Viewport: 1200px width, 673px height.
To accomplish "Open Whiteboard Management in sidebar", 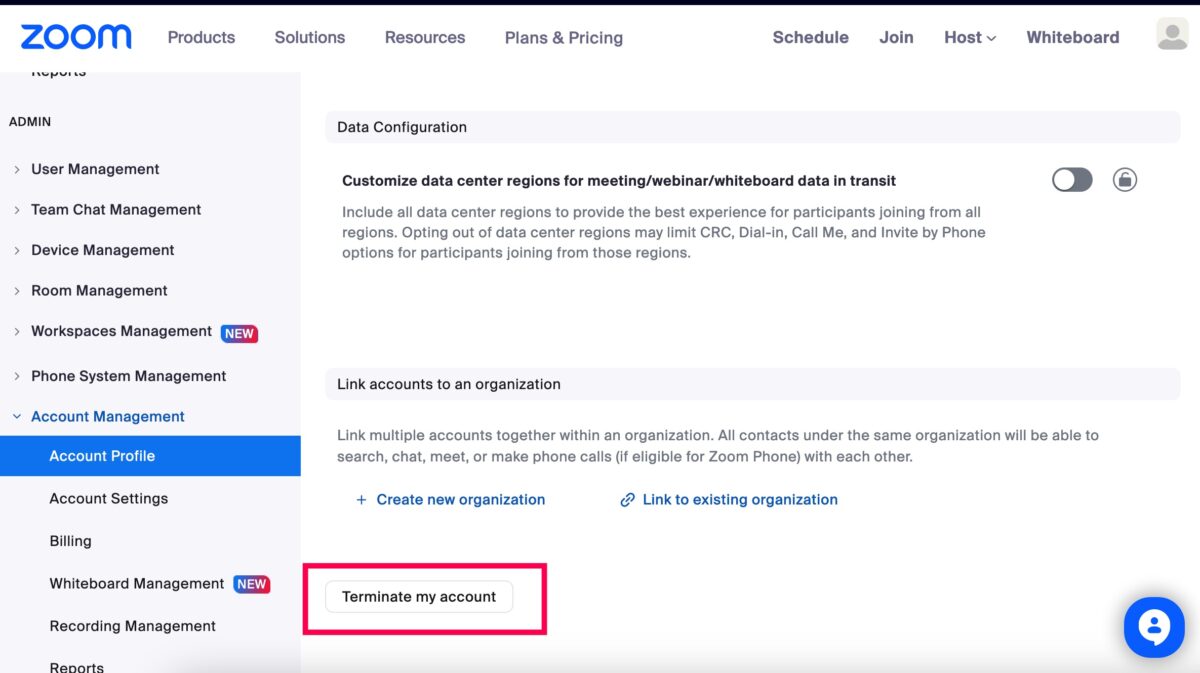I will (x=137, y=584).
